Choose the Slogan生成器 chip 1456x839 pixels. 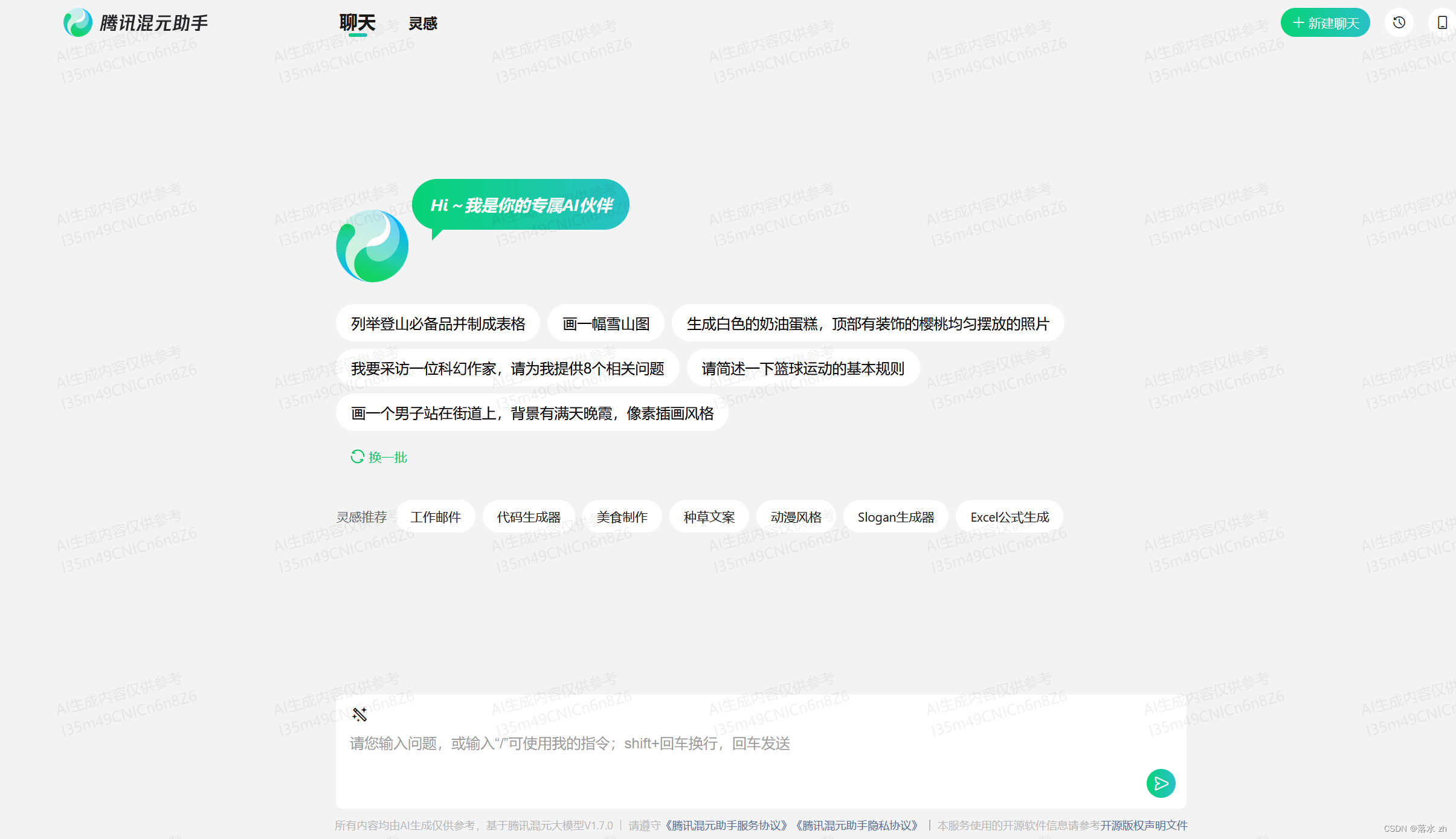point(895,517)
